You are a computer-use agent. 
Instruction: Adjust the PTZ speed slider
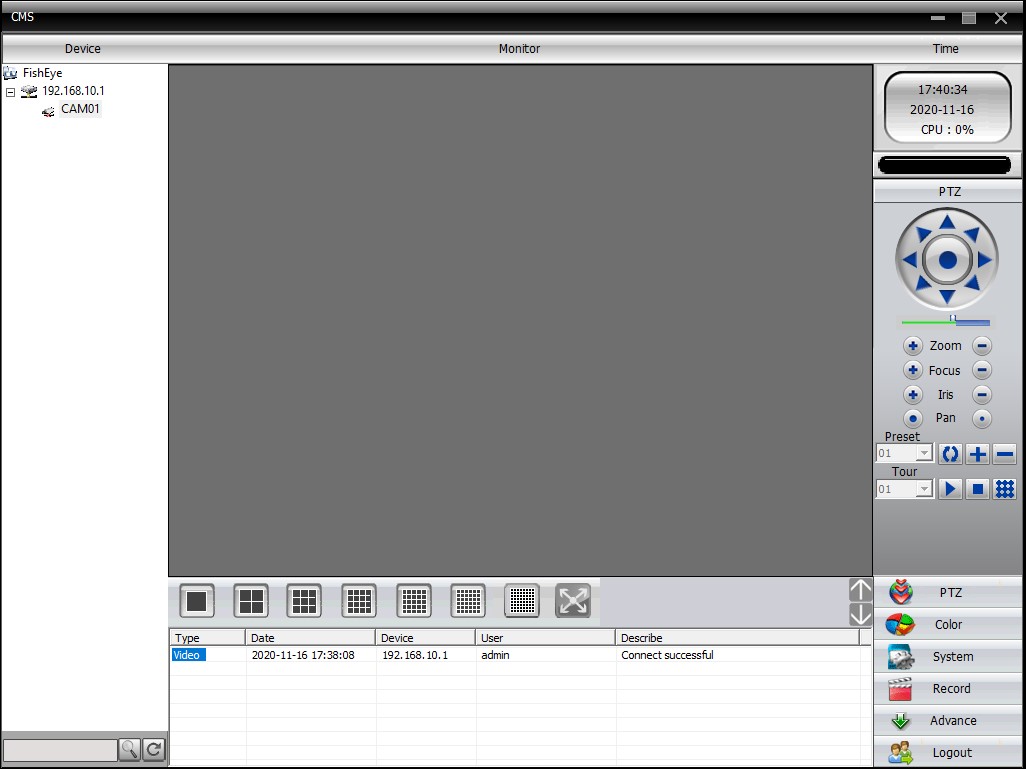(953, 321)
